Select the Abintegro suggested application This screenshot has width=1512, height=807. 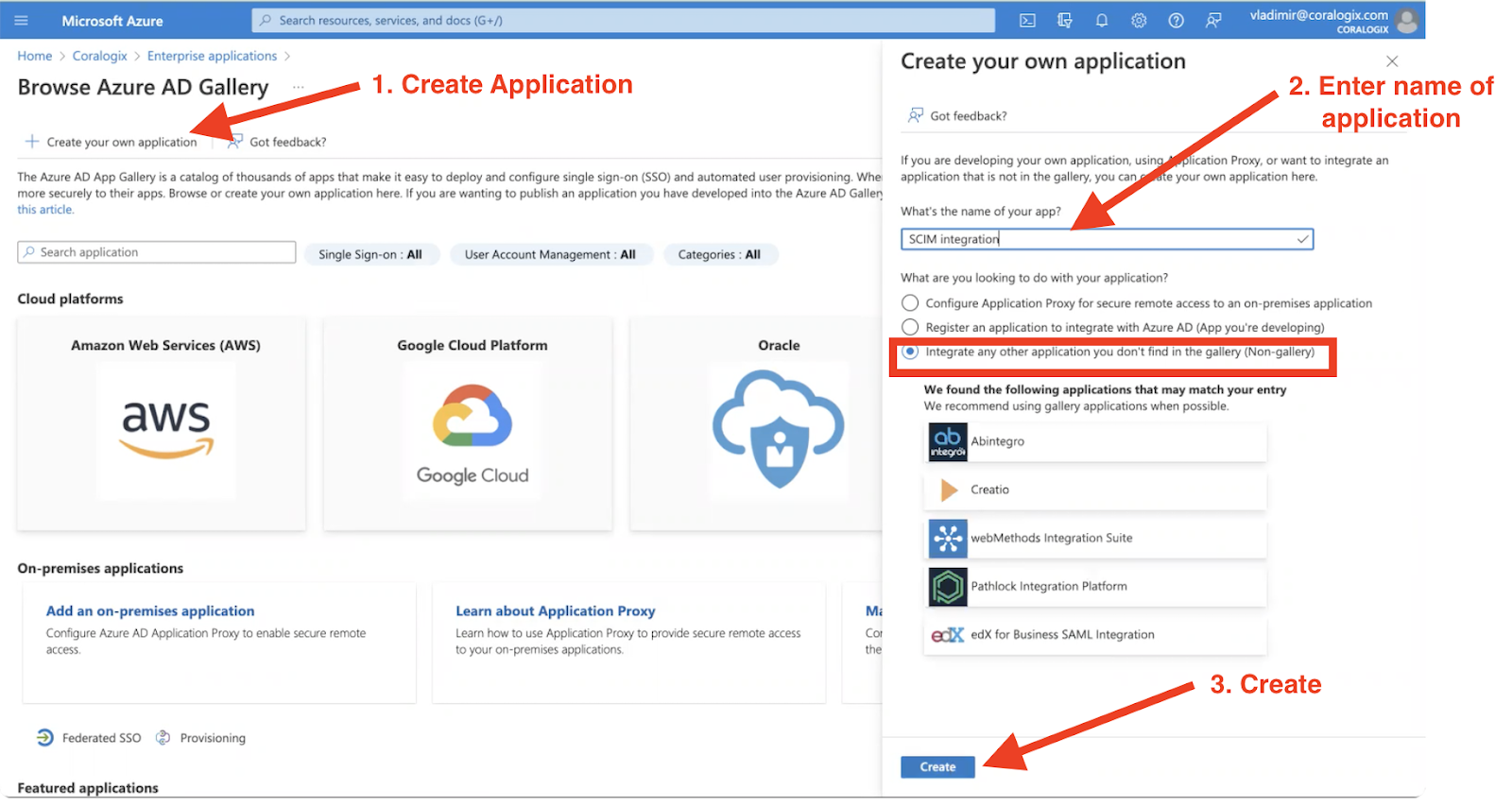click(x=1095, y=441)
